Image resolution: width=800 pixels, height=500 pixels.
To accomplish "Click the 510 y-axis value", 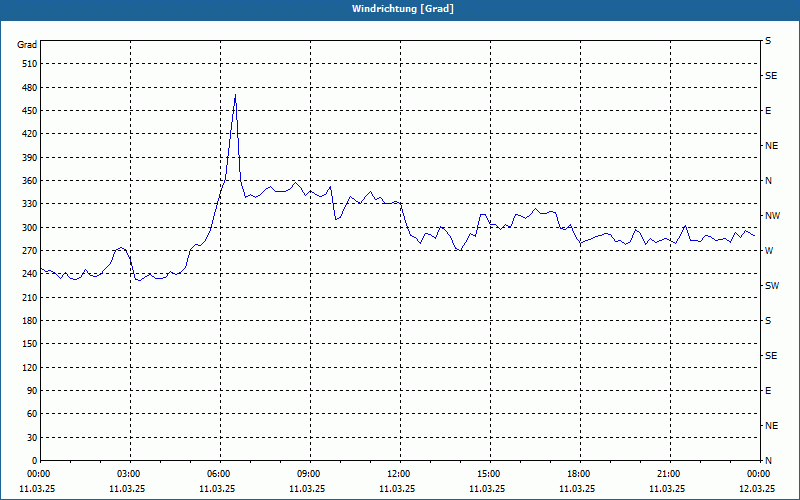I will coord(30,64).
